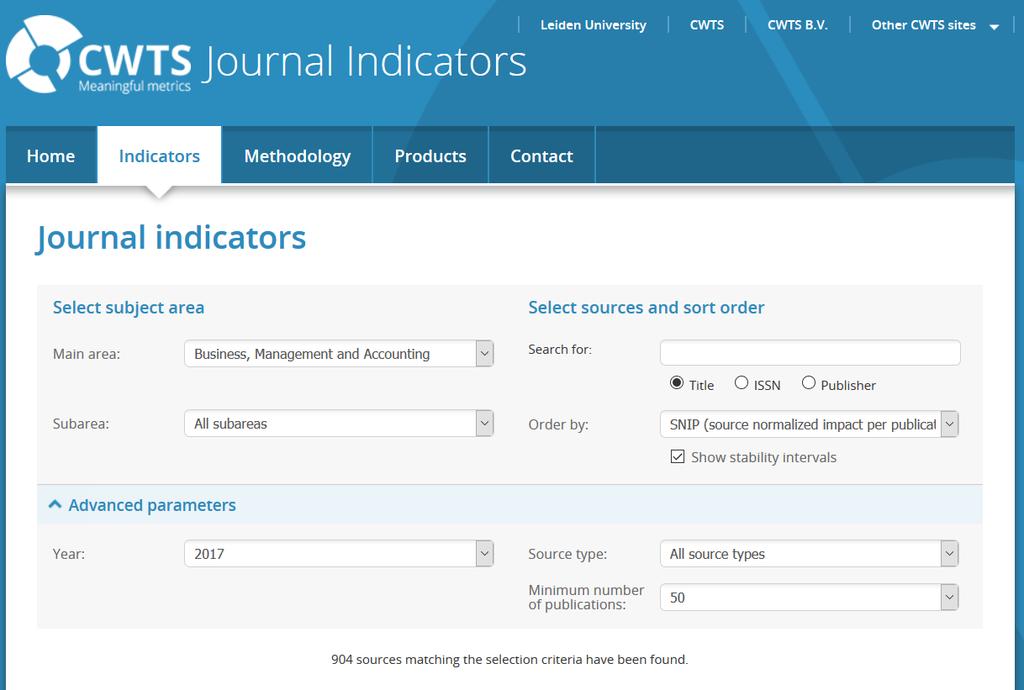Screen dimensions: 1024x690
Task: Collapse Advanced parameters using the chevron icon
Action: pos(56,505)
